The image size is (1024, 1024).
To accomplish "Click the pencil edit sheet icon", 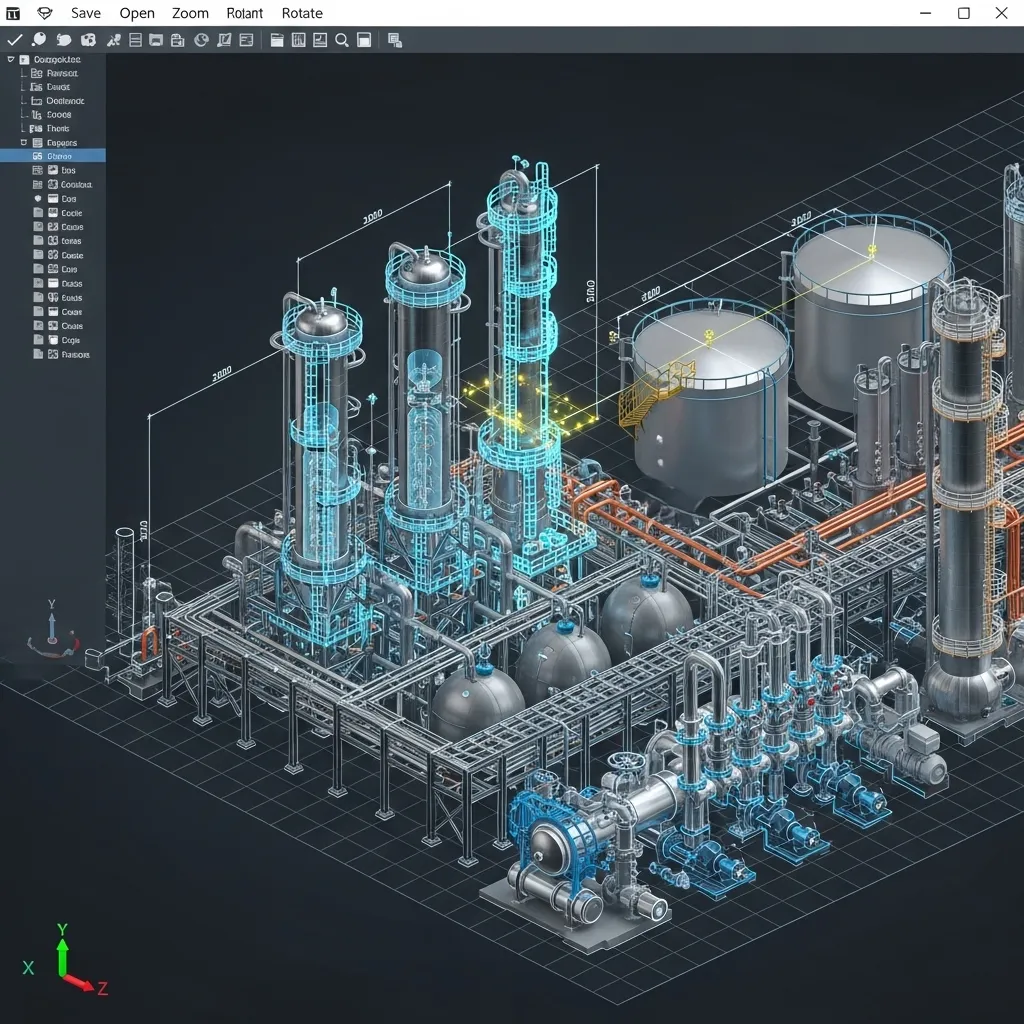I will coord(224,40).
